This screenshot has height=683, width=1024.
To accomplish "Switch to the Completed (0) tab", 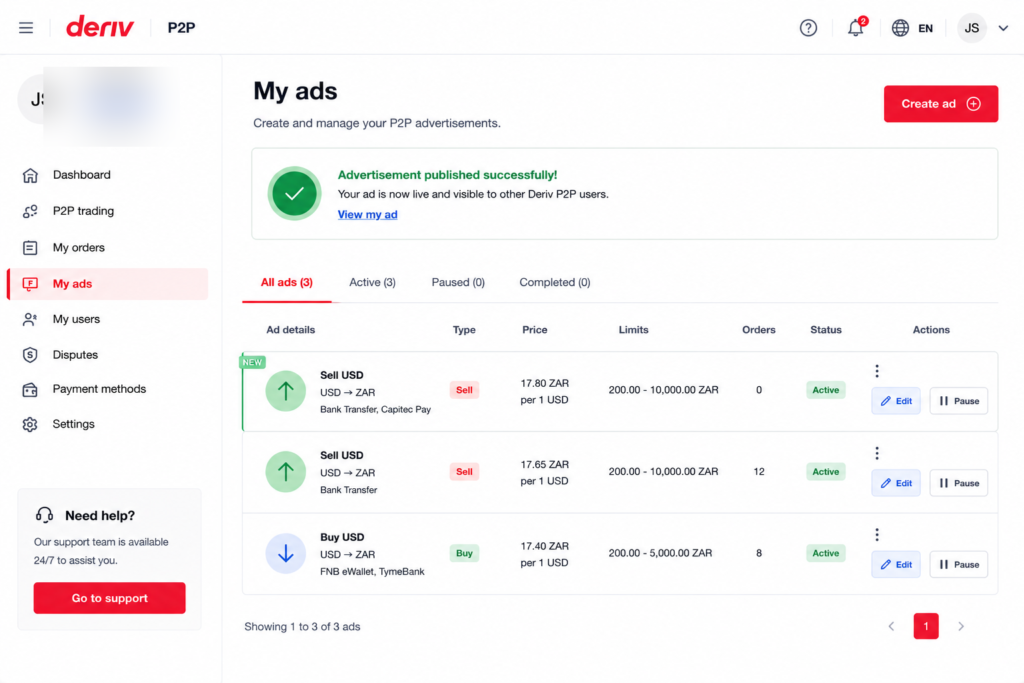I will click(554, 282).
